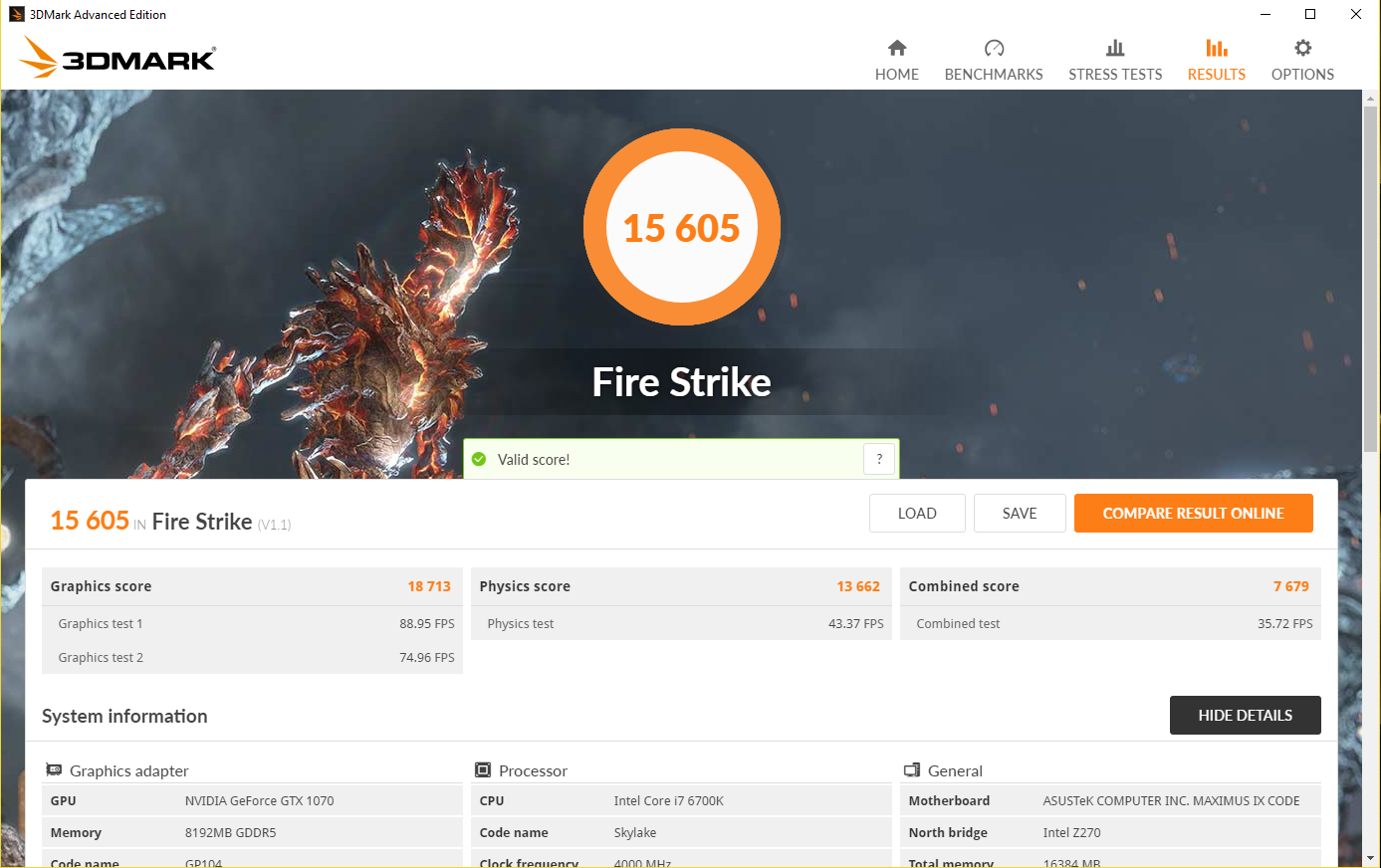Click the System information heading
This screenshot has height=868, width=1381.
124,716
